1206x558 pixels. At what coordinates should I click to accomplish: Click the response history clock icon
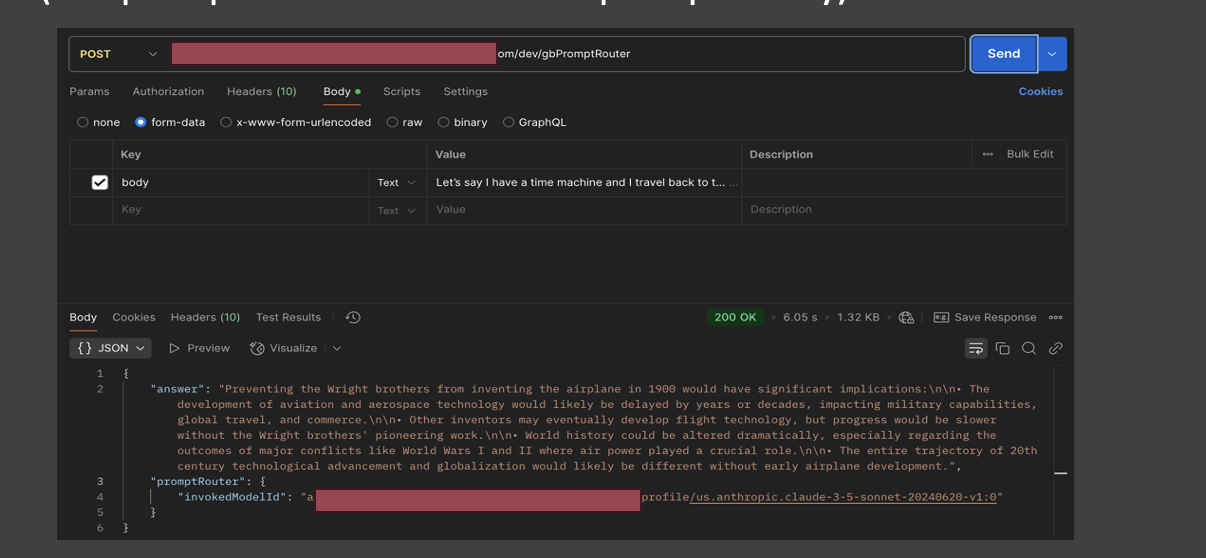tap(353, 317)
